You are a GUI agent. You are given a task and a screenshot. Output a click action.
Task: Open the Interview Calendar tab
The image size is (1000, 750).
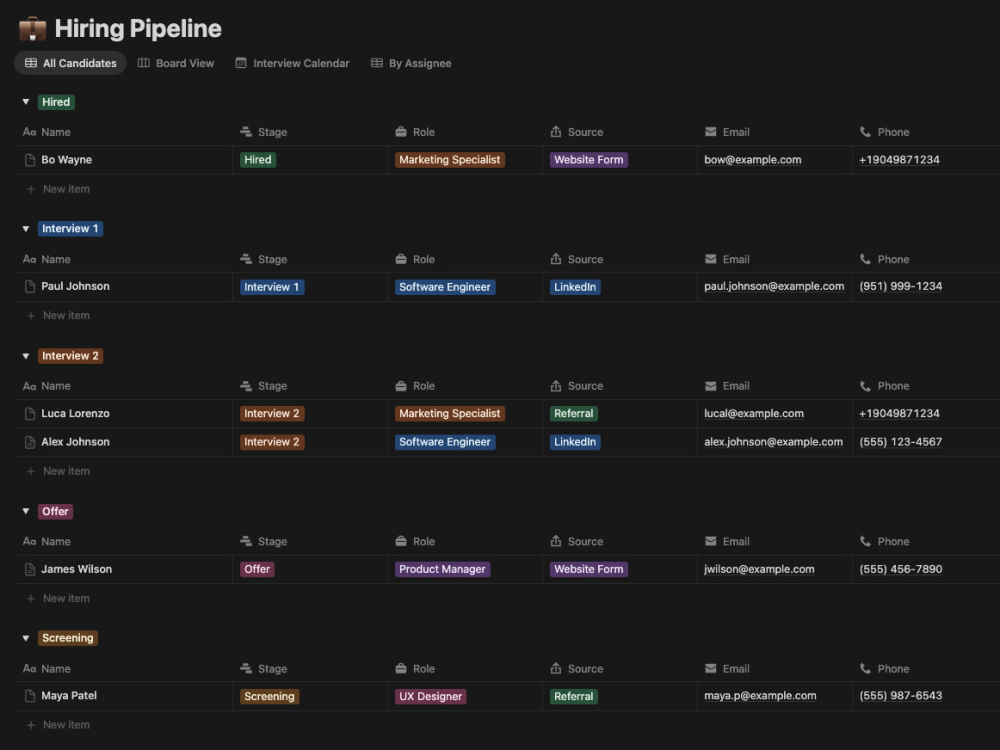coord(292,63)
